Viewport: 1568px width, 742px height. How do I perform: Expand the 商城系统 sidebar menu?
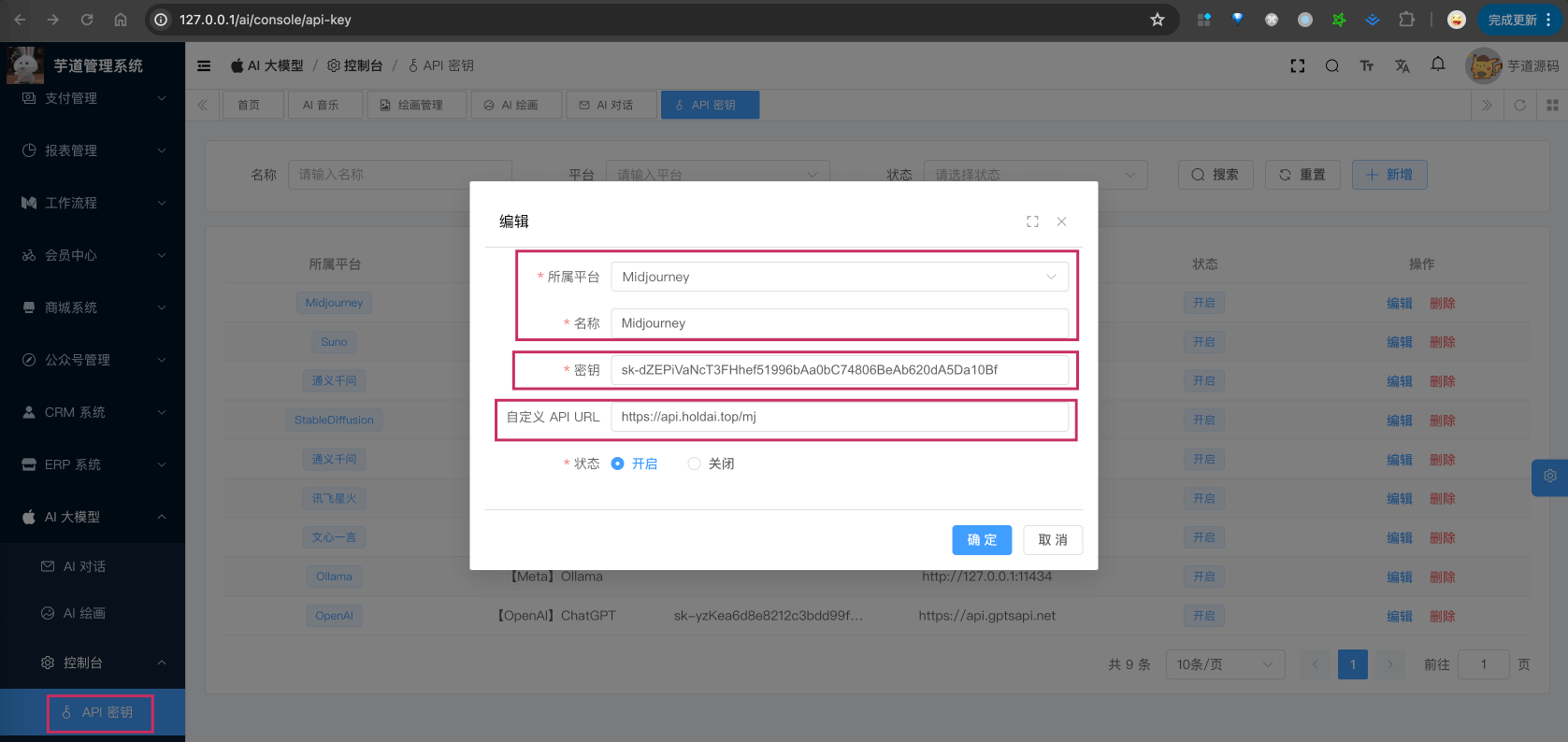point(93,307)
